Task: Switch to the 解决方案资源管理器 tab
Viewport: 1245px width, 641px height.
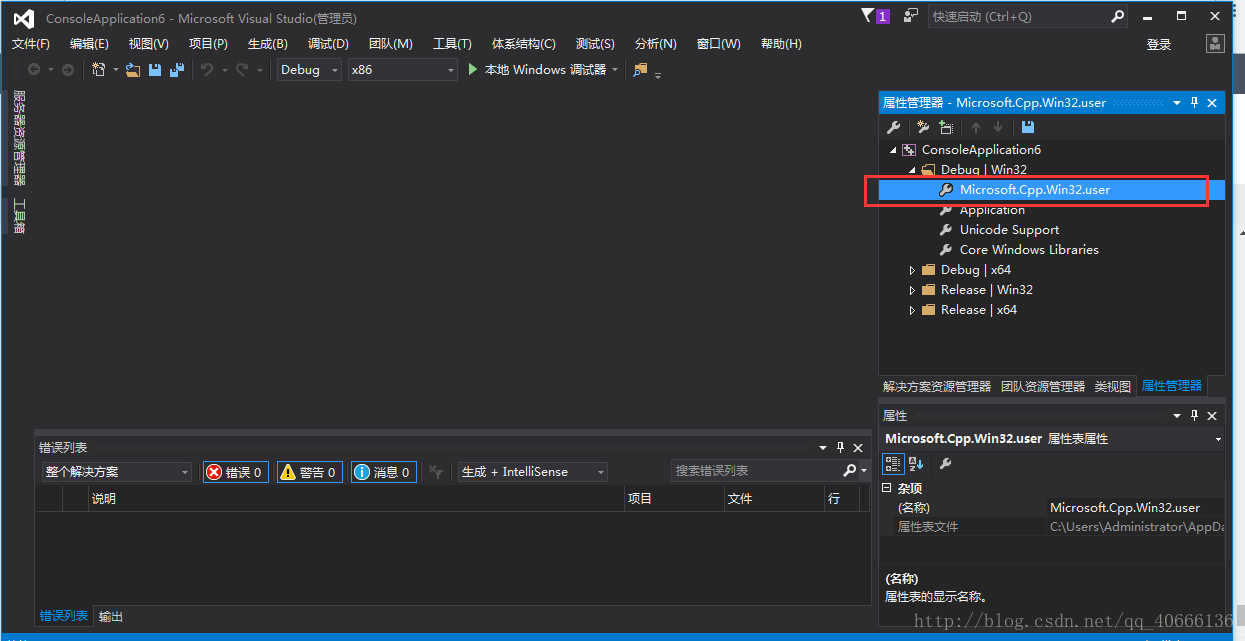Action: 937,386
